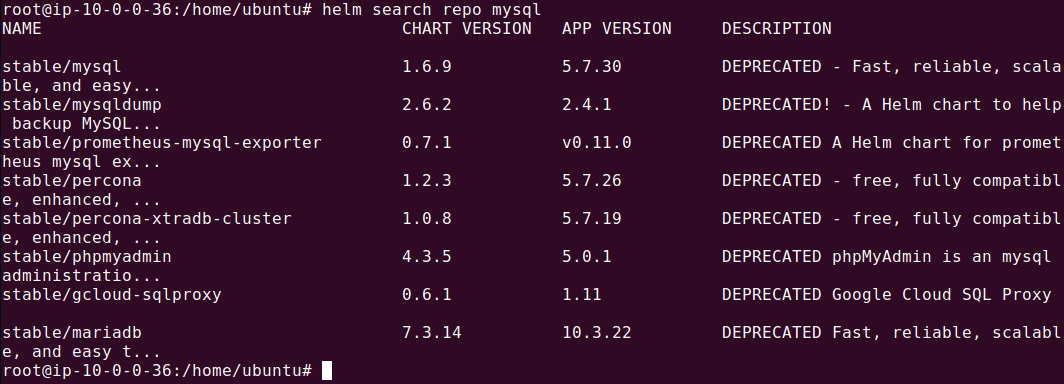Select the stable/mysql chart name
Screen dimensions: 1064x384
(x=62, y=66)
